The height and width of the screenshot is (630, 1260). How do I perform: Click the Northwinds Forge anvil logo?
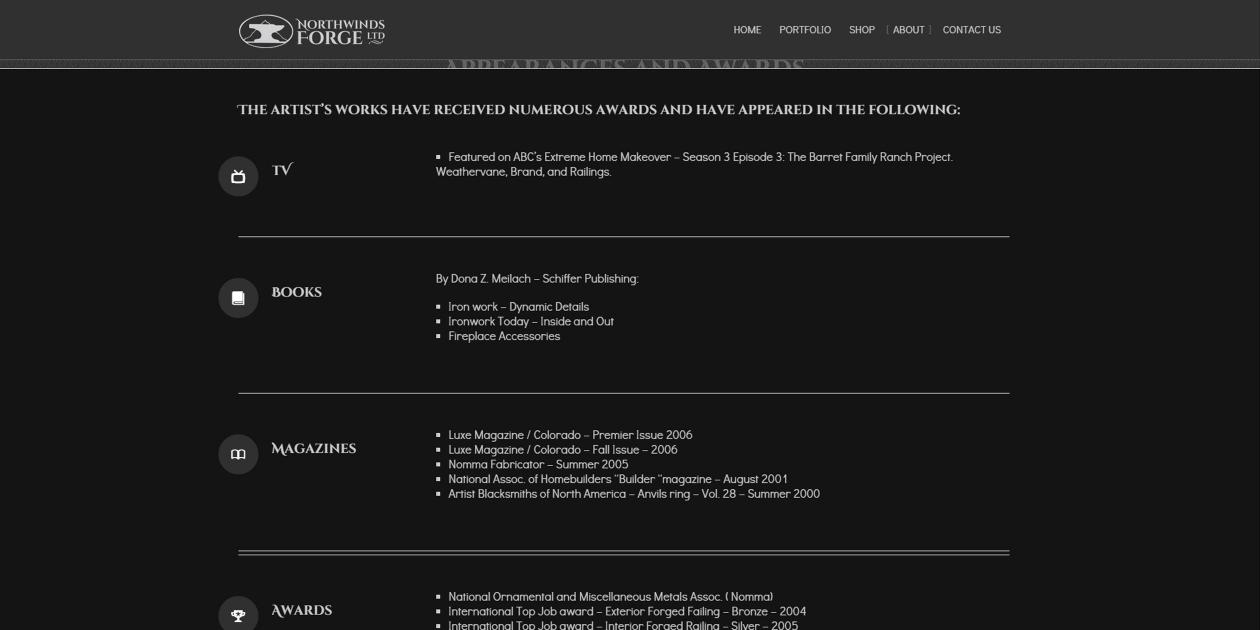(x=312, y=31)
